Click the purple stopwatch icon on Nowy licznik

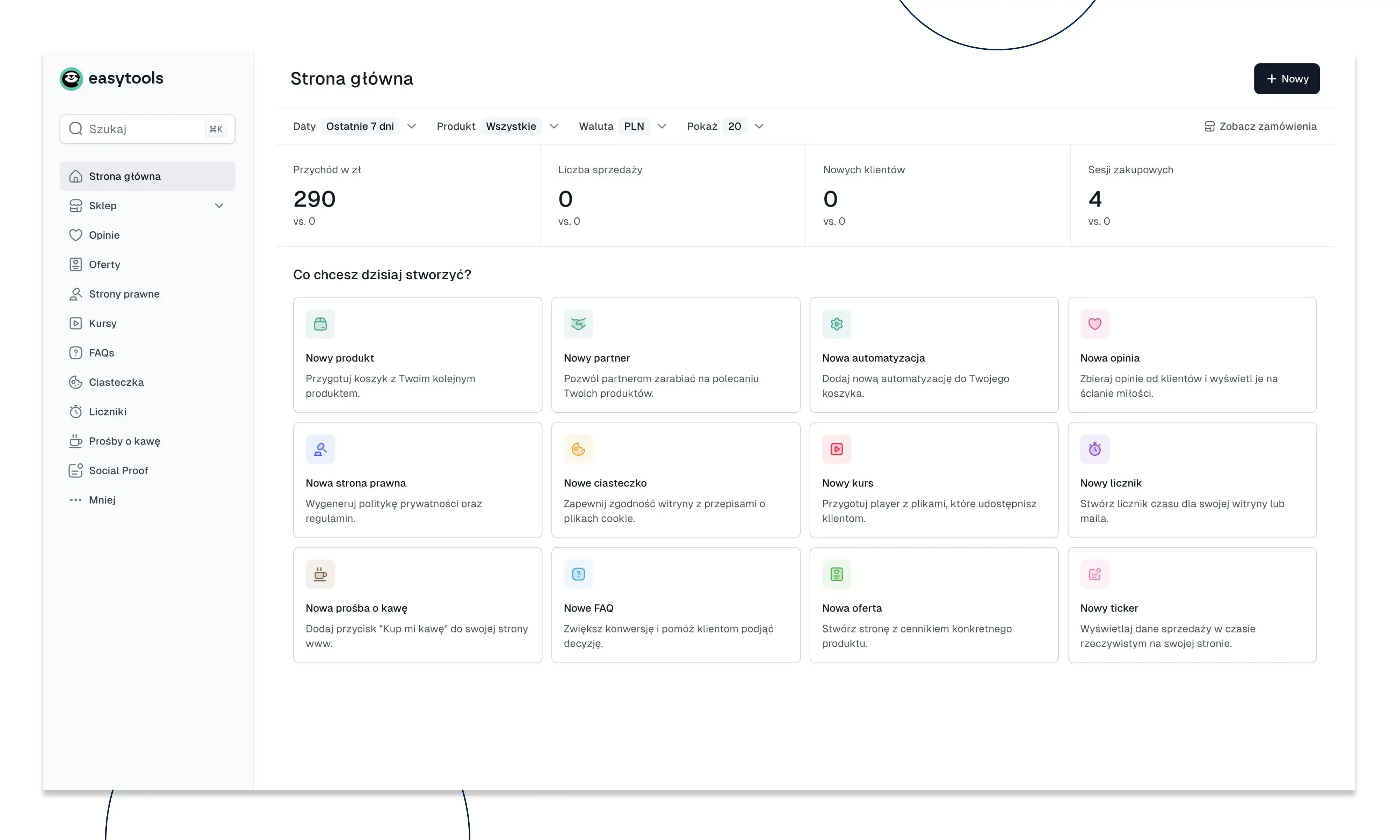click(1094, 449)
